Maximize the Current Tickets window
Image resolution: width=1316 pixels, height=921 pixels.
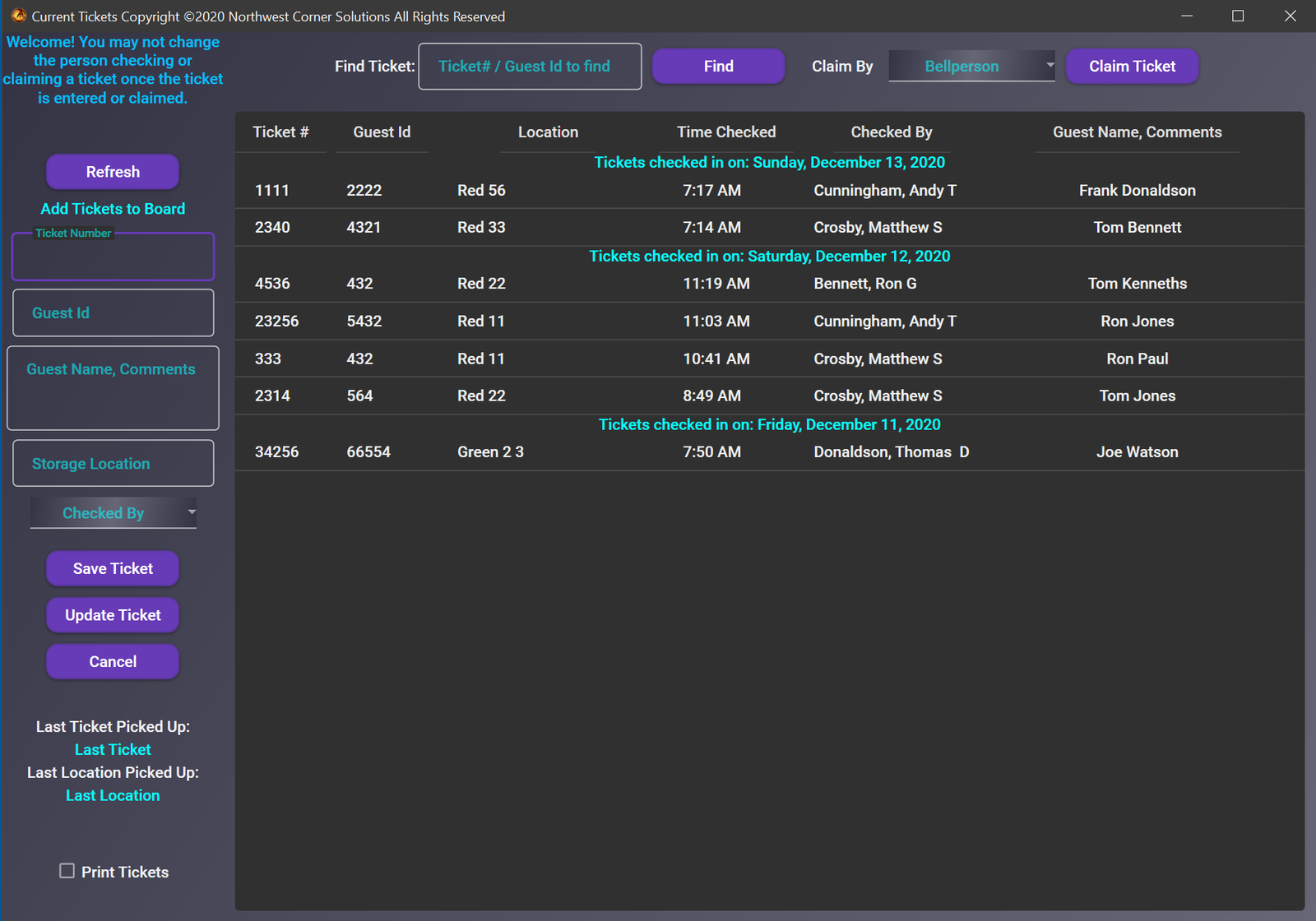[1237, 16]
